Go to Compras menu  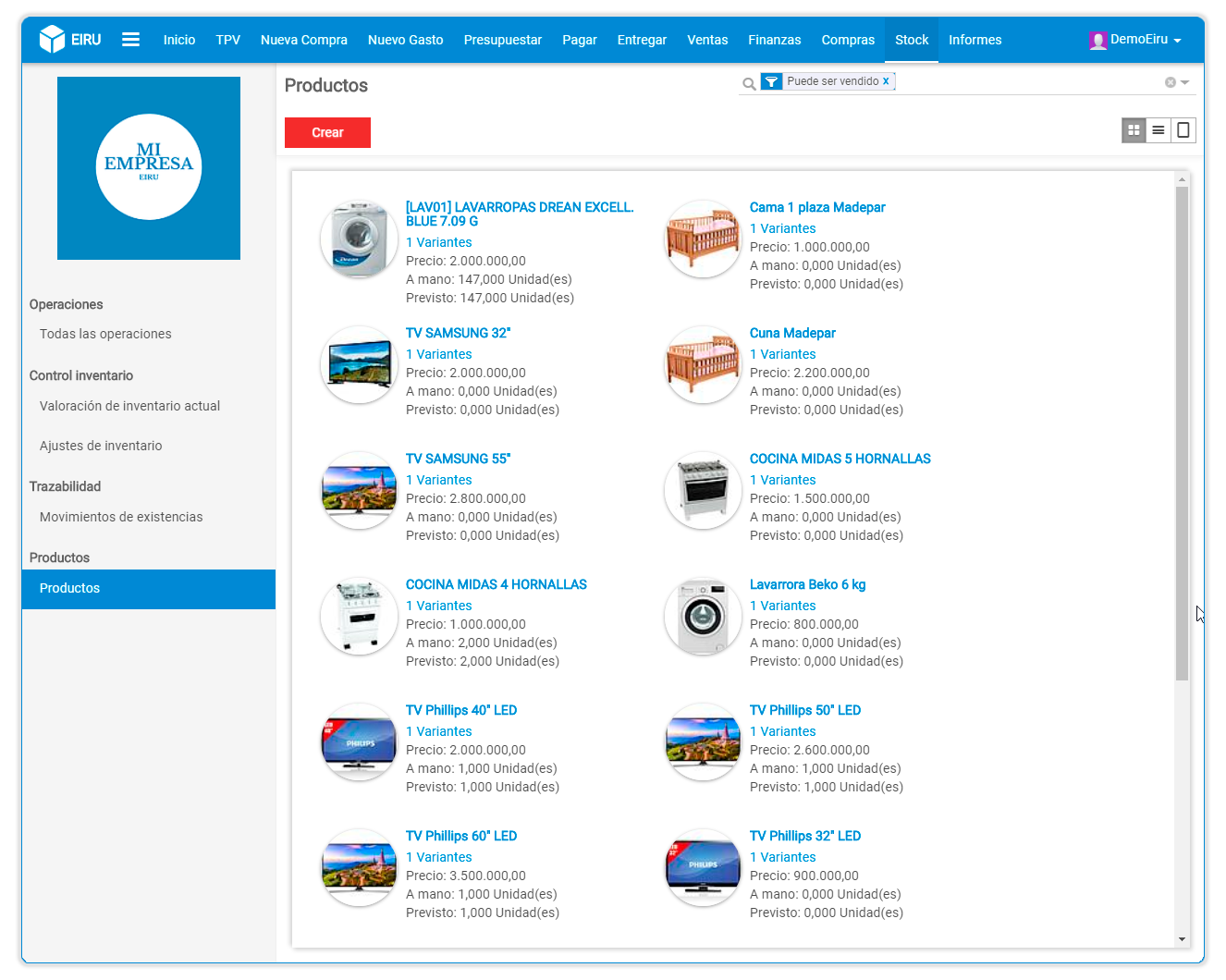pyautogui.click(x=848, y=40)
